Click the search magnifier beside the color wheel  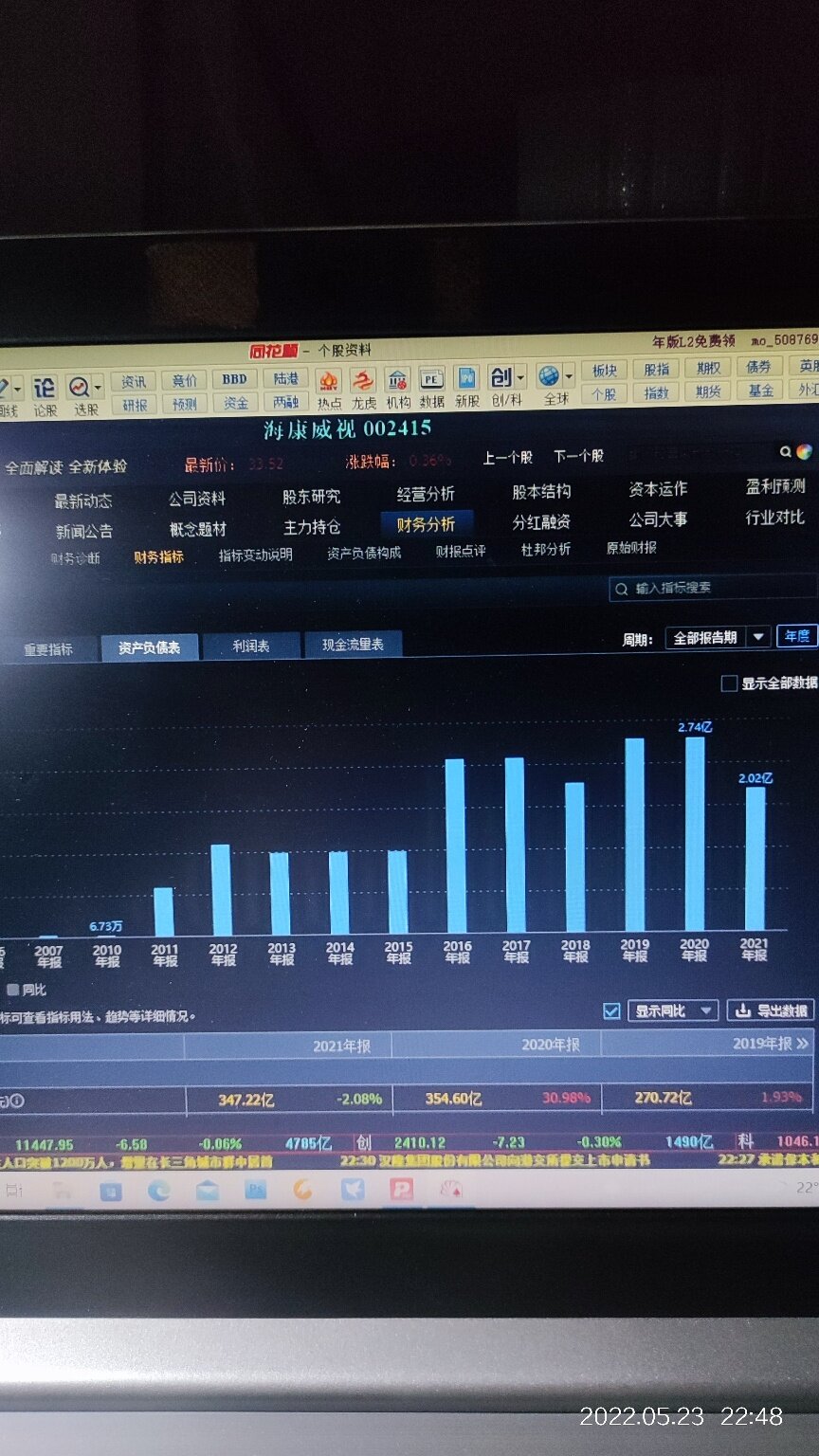(x=786, y=452)
